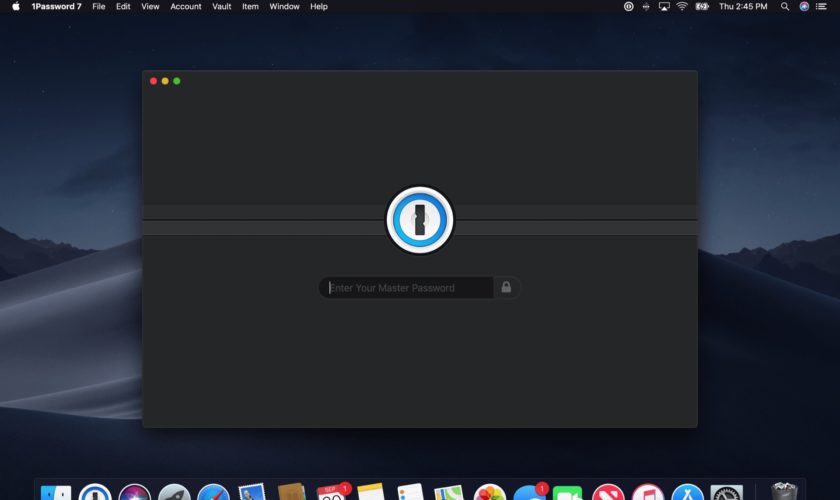Open Spotlight search magnifier
Screen dimensions: 840x500
tap(785, 6)
